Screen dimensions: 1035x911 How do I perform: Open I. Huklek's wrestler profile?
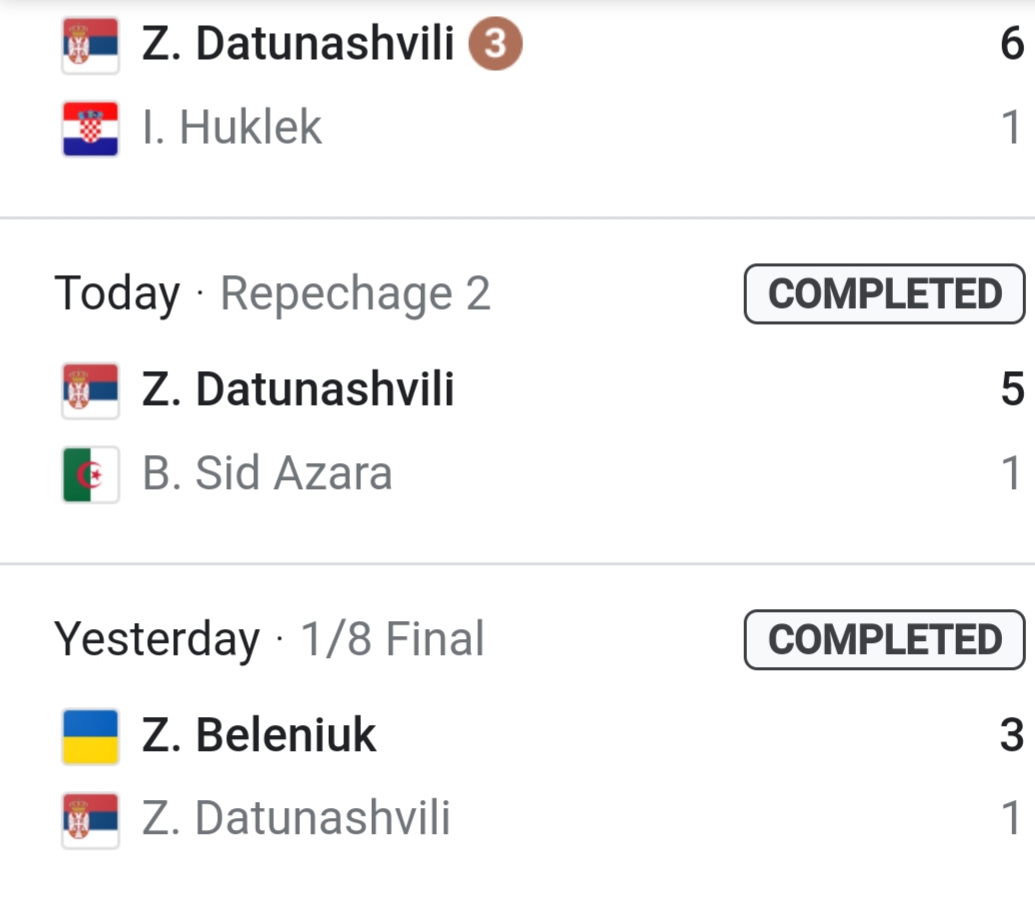pyautogui.click(x=232, y=129)
